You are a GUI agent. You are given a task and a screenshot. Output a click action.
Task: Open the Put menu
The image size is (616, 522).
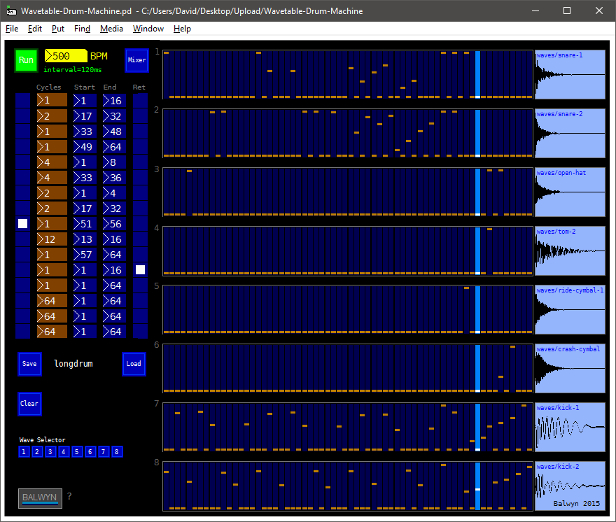pyautogui.click(x=58, y=29)
